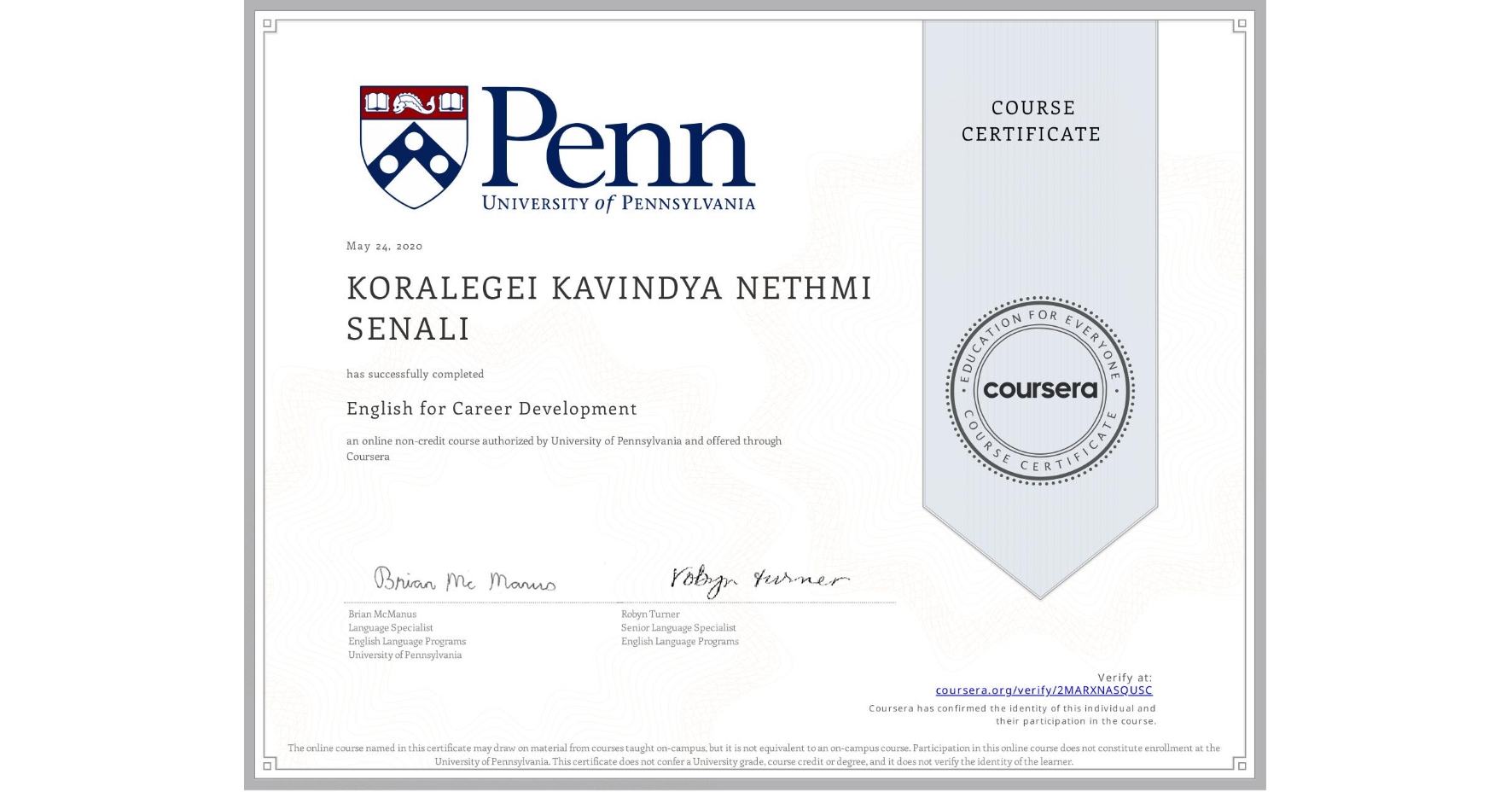Select the May 24, 2020 date line
This screenshot has height=792, width=1512.
(x=383, y=246)
